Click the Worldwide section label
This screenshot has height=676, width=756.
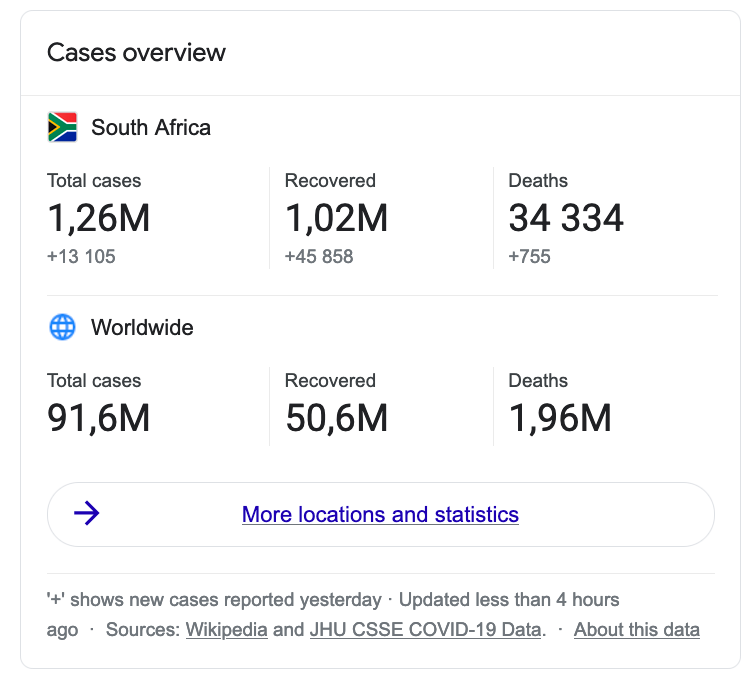coord(142,327)
